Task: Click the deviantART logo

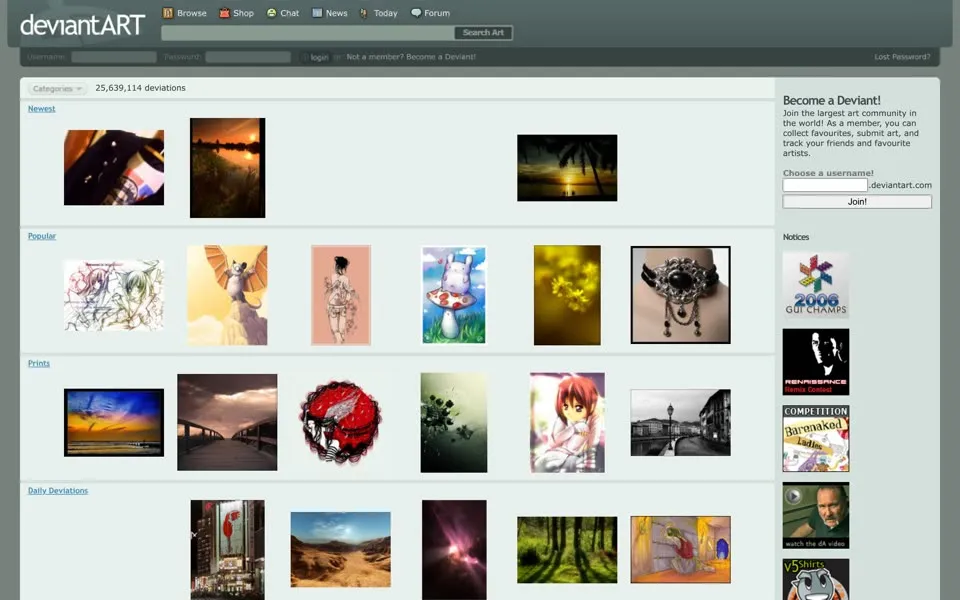Action: (82, 24)
